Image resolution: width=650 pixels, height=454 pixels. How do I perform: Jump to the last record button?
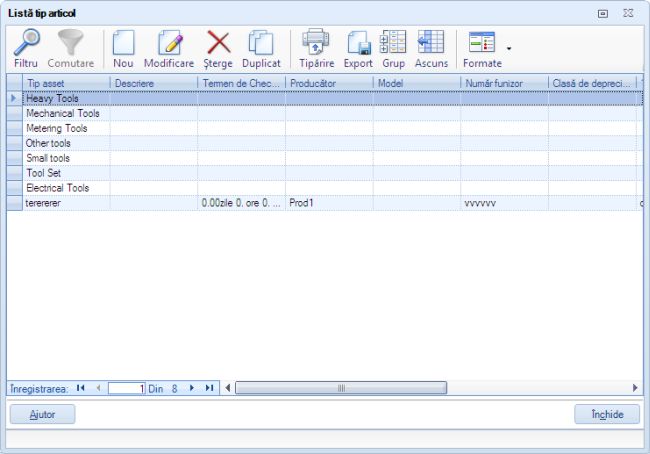209,388
